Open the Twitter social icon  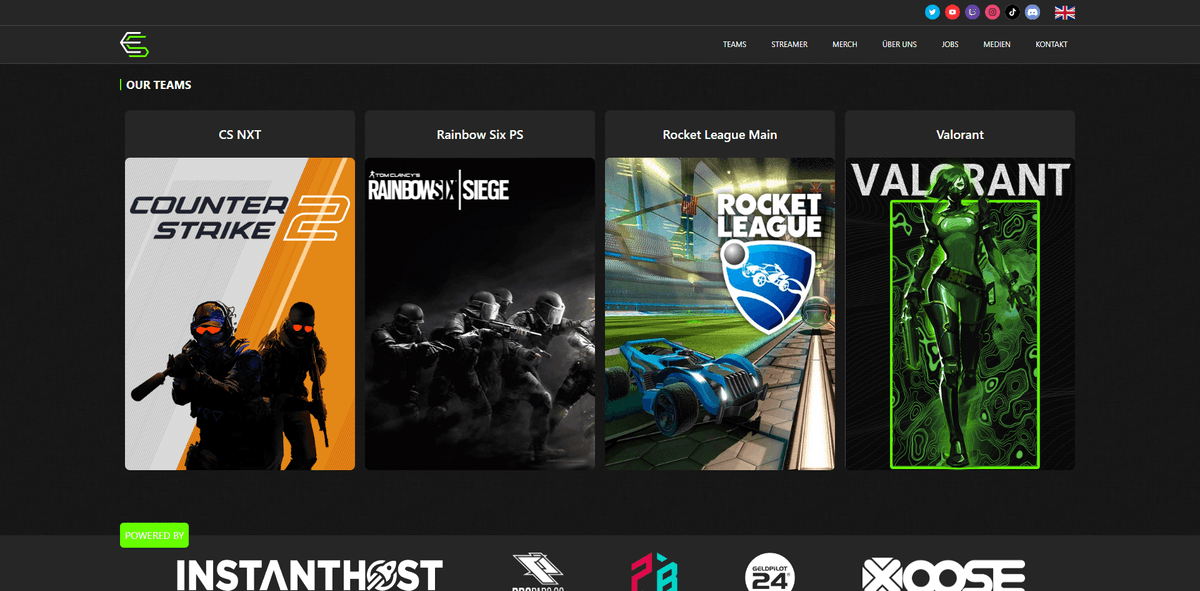932,12
